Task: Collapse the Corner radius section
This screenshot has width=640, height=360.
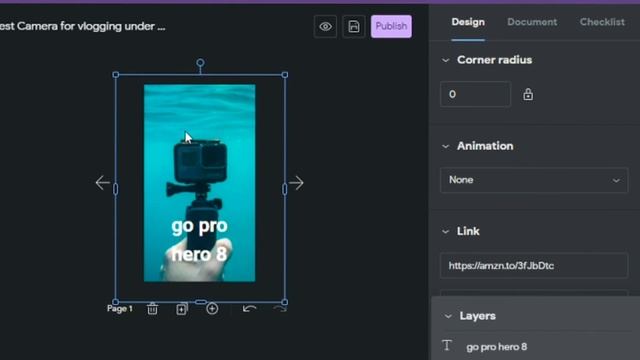Action: tap(446, 60)
